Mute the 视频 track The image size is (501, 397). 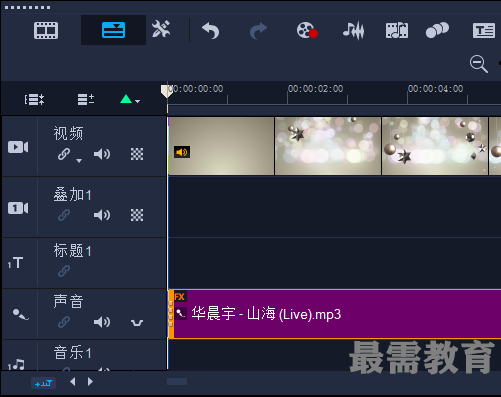point(102,154)
